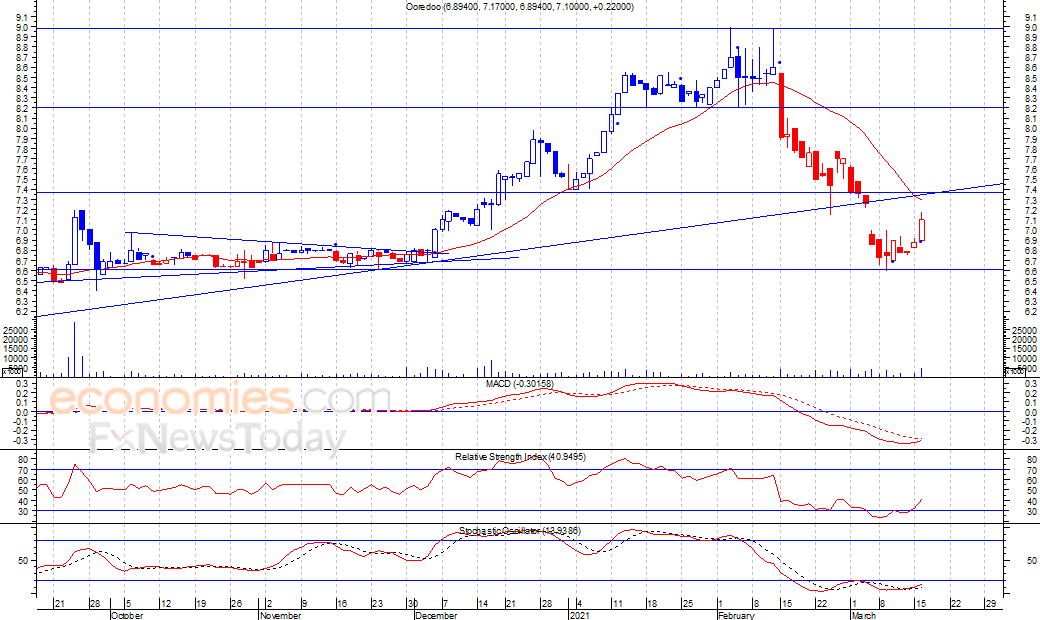This screenshot has height=620, width=1040.
Task: Click the date tick label 16
Action: (342, 603)
